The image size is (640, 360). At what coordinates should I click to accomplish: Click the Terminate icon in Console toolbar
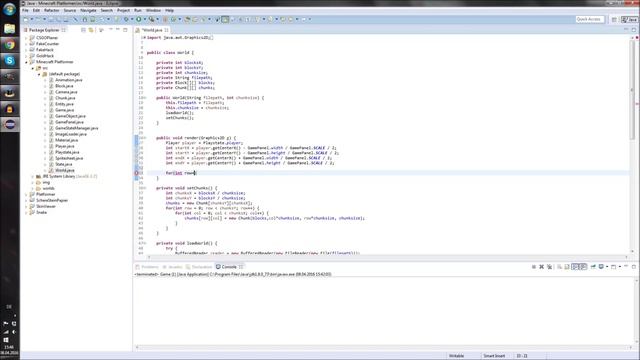click(534, 267)
